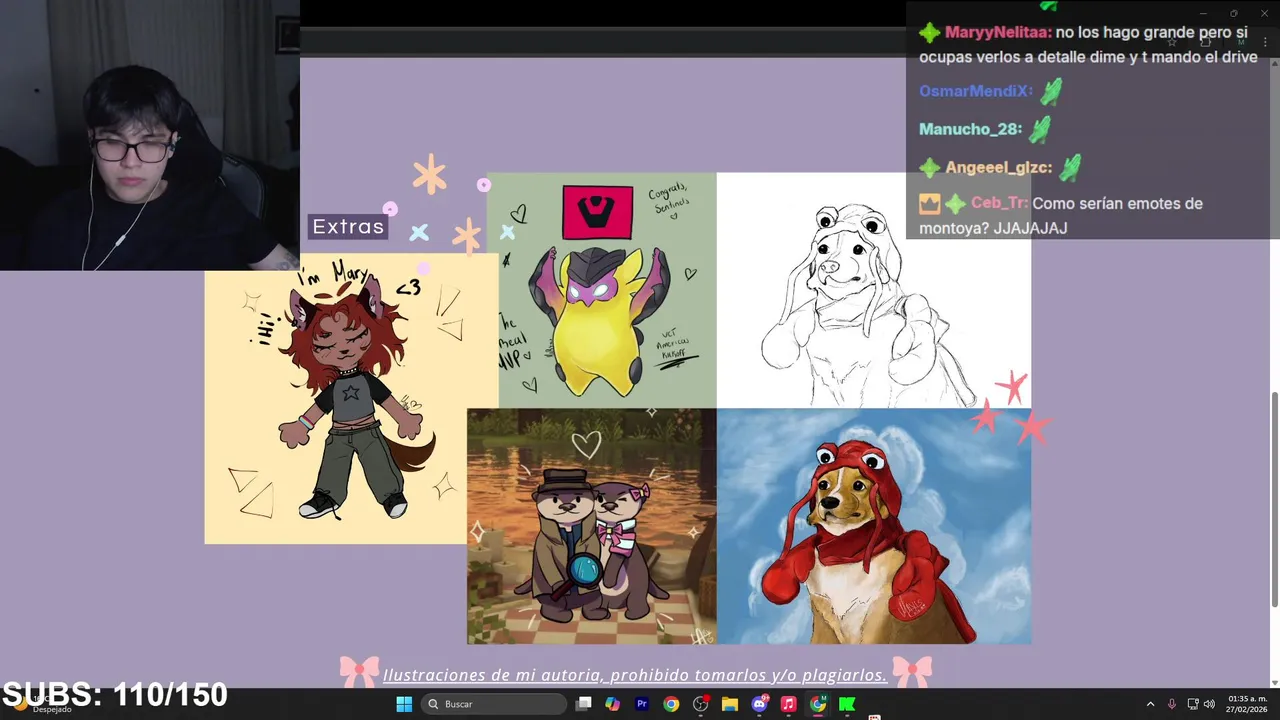
Task: Click the Ilustraciones de mi autoria footer text
Action: pyautogui.click(x=635, y=675)
